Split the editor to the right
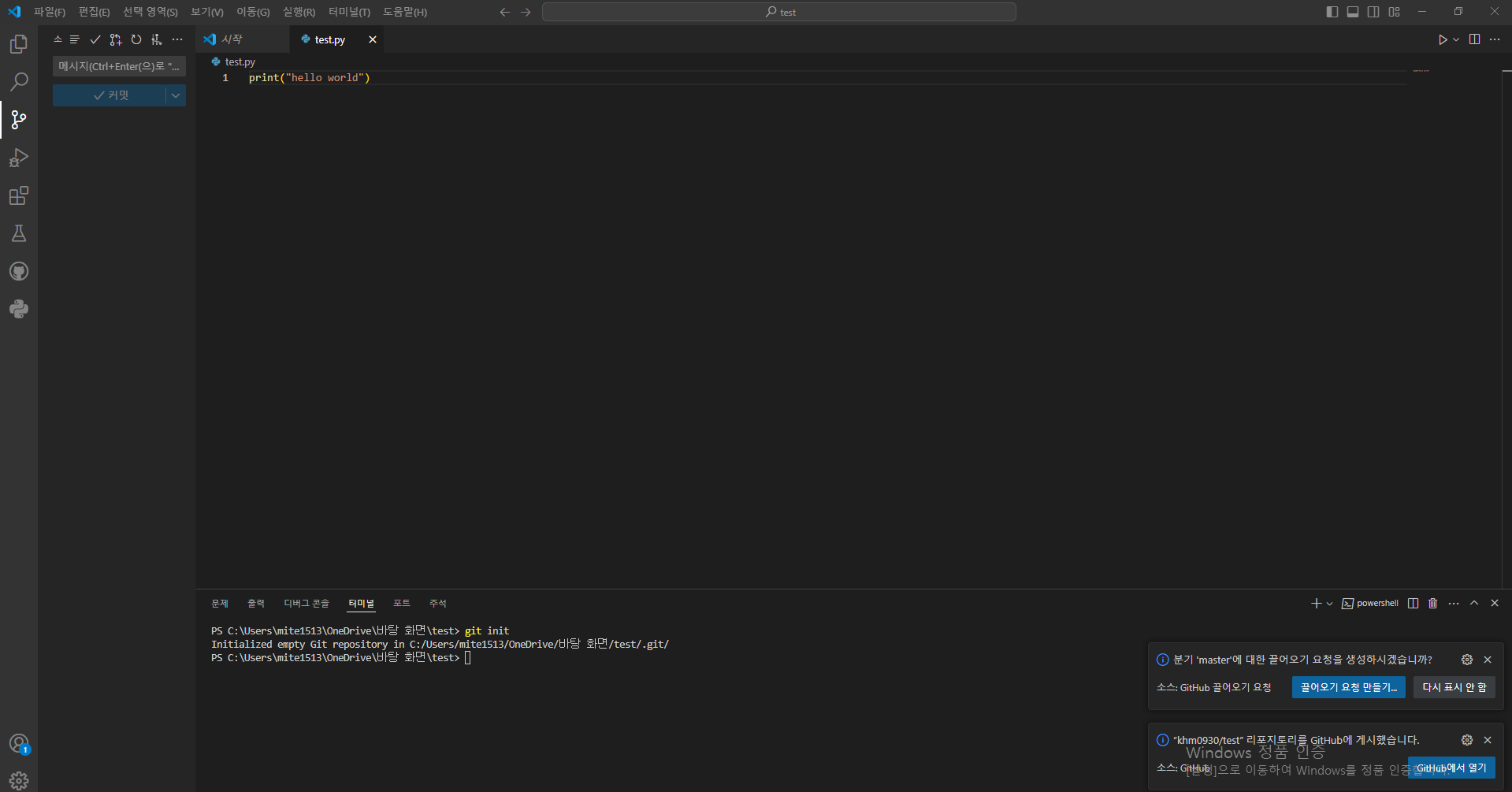The image size is (1512, 792). tap(1475, 39)
